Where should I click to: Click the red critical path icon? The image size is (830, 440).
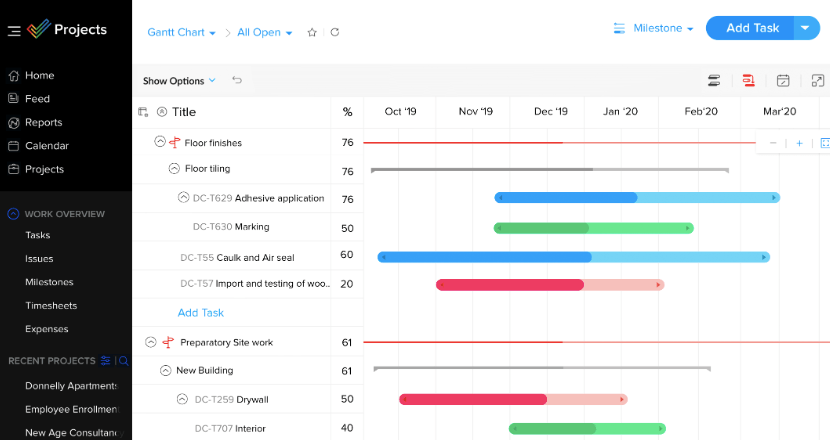[748, 80]
